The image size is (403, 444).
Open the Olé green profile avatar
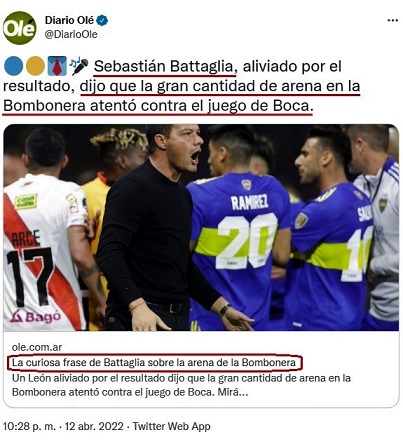point(20,28)
